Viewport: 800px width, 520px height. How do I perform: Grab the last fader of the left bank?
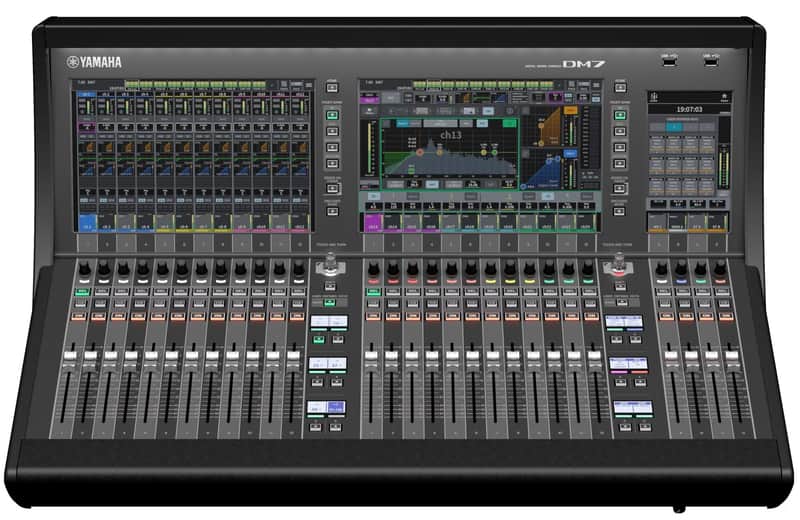[293, 357]
